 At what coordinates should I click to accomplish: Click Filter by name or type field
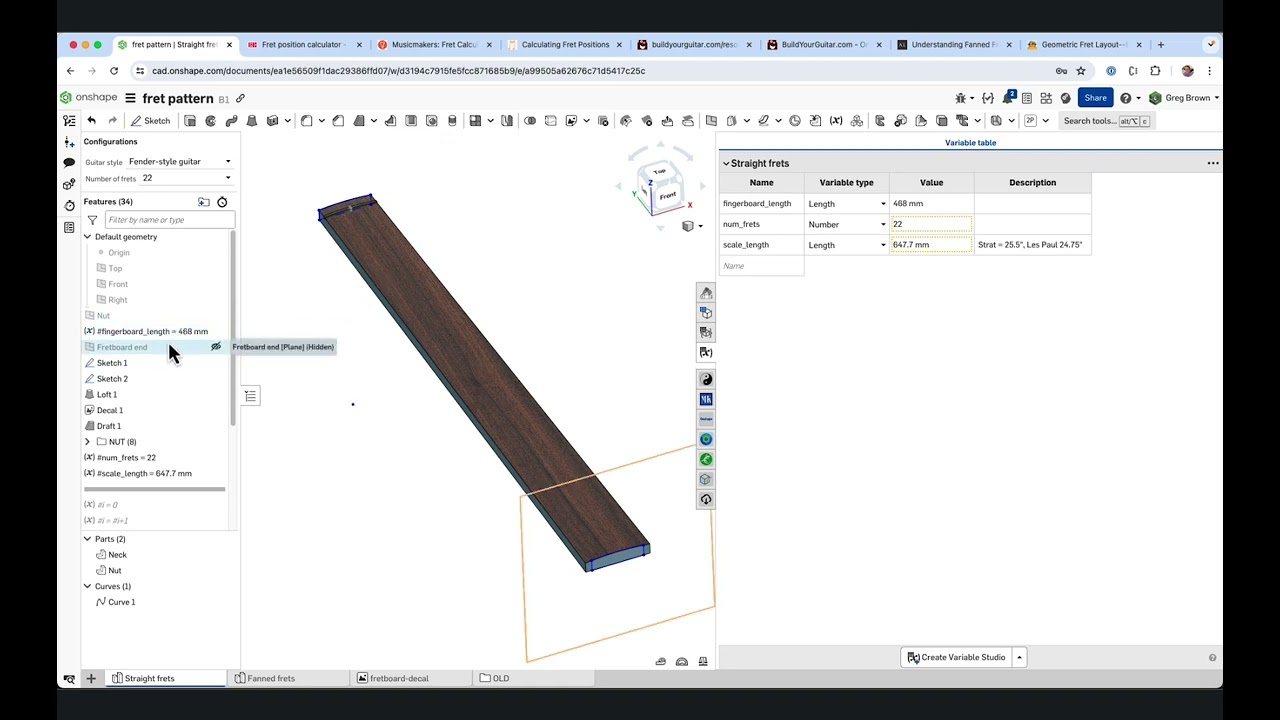[169, 220]
